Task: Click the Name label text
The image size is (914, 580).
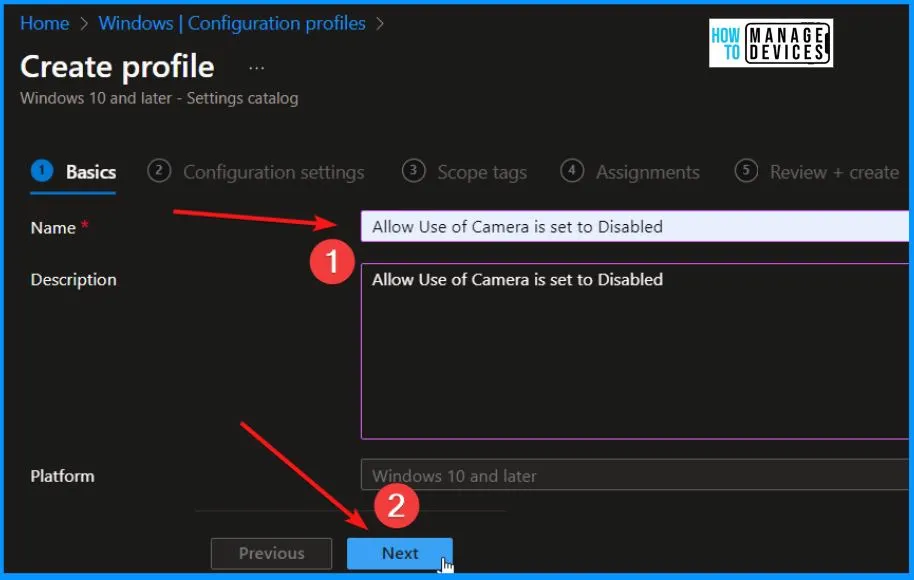Action: tap(53, 227)
